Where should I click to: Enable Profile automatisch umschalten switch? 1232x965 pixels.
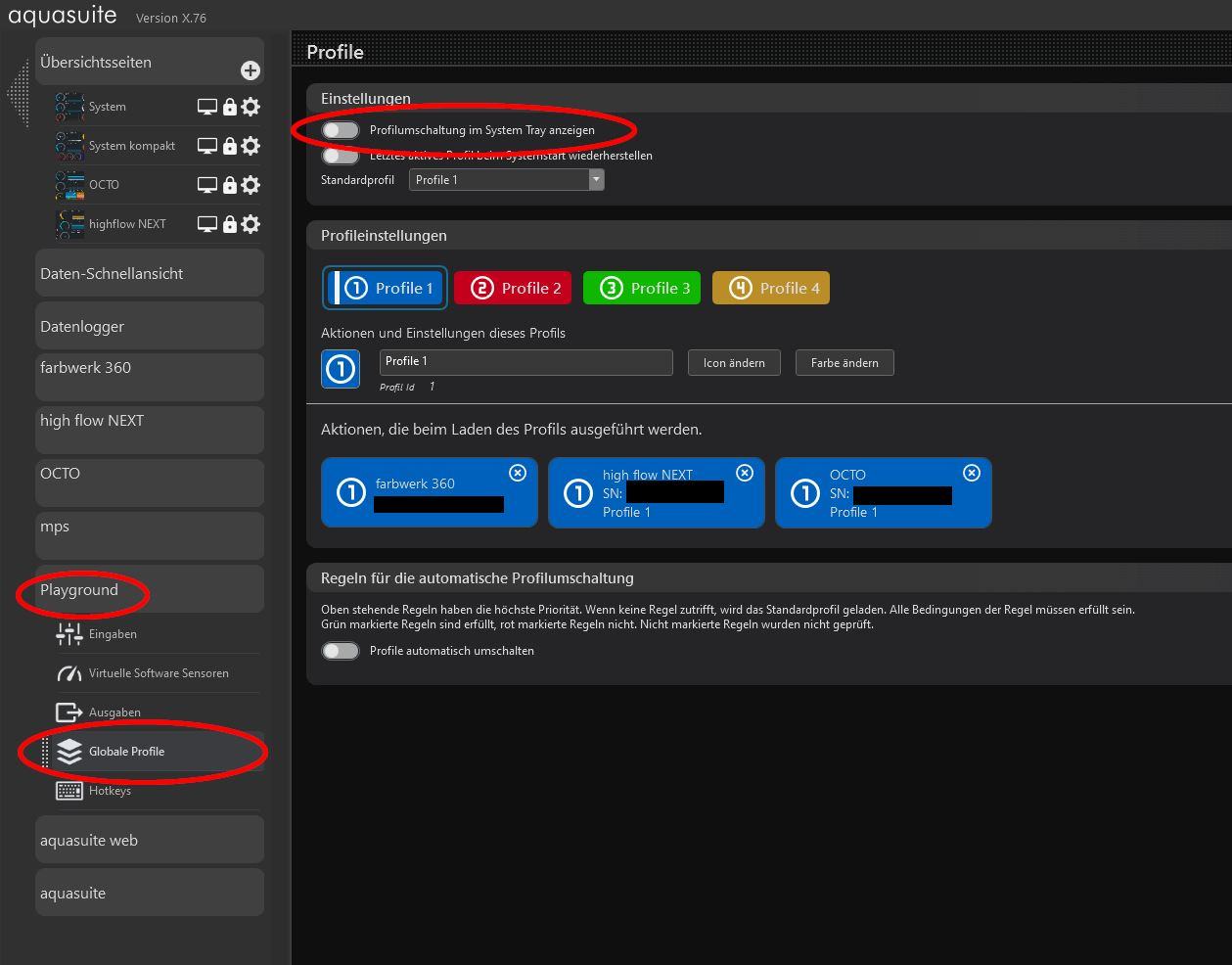341,651
